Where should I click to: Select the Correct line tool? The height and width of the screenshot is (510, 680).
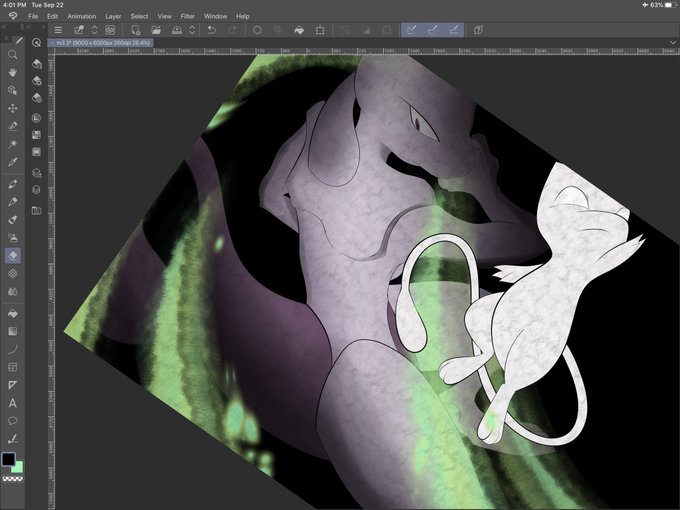point(13,439)
